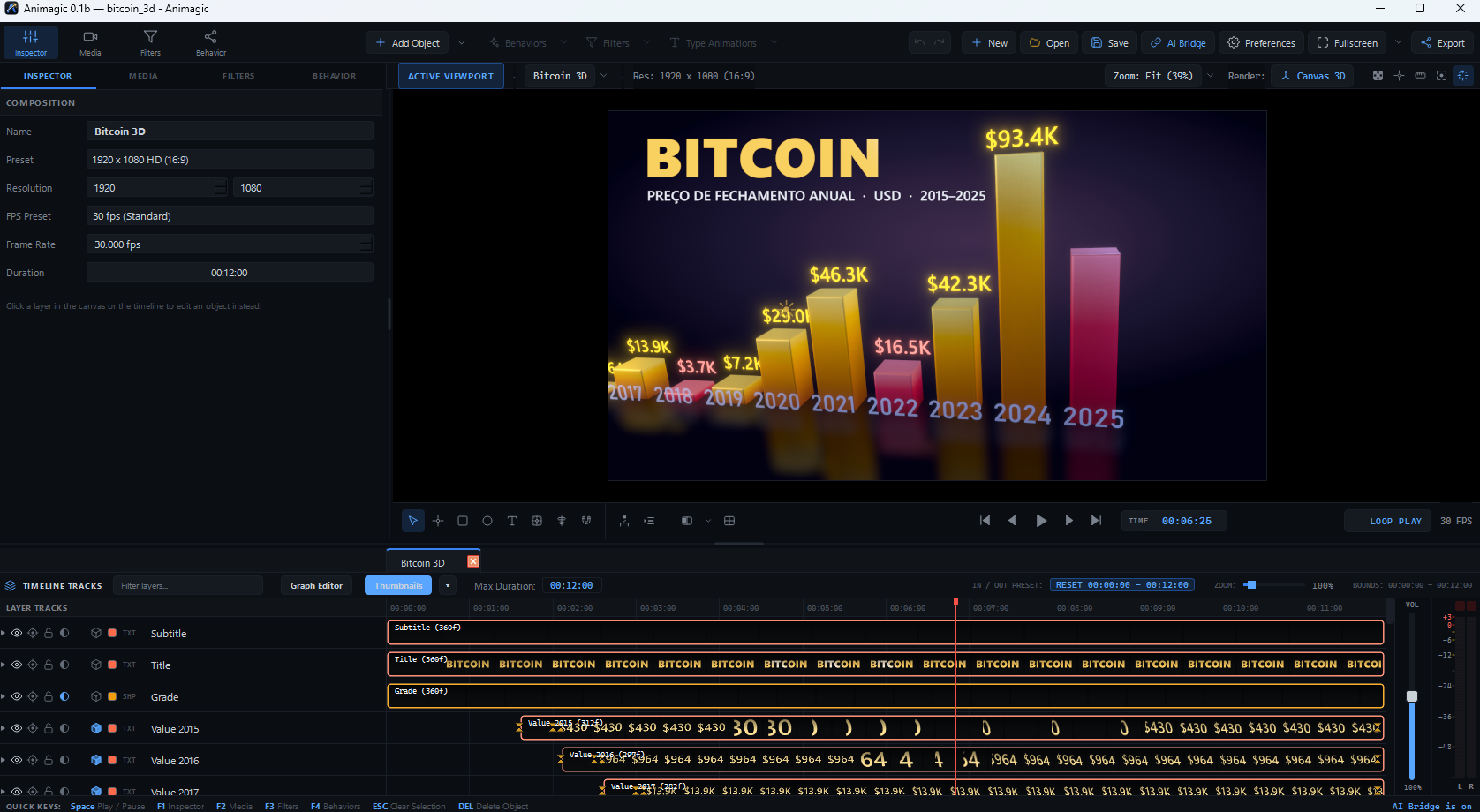This screenshot has width=1480, height=812.
Task: Click the safe-frame focus icon in viewport header
Action: pyautogui.click(x=1441, y=76)
